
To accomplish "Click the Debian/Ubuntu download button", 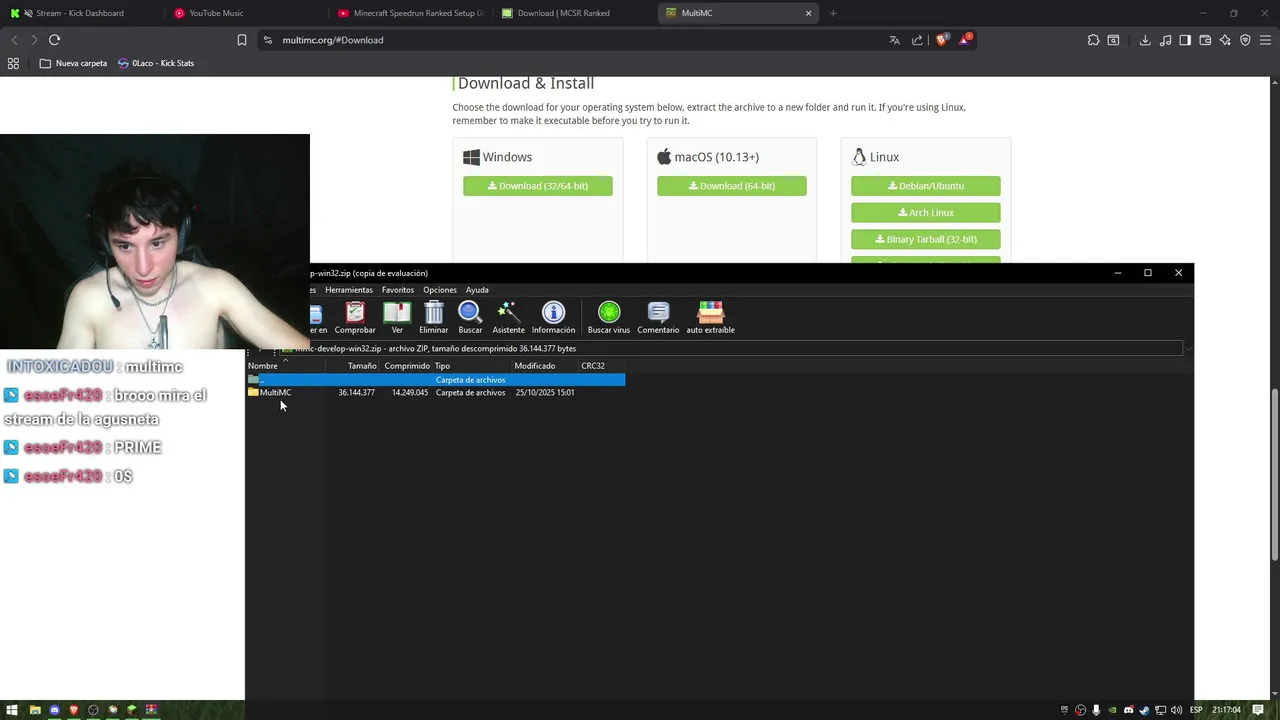I will click(x=926, y=186).
